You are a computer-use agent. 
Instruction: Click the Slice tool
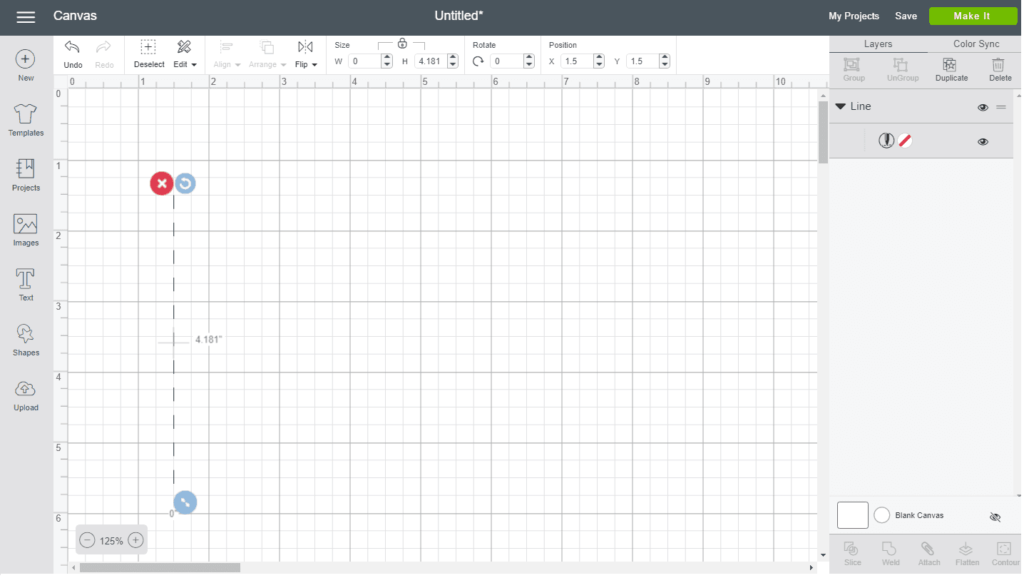click(x=852, y=554)
